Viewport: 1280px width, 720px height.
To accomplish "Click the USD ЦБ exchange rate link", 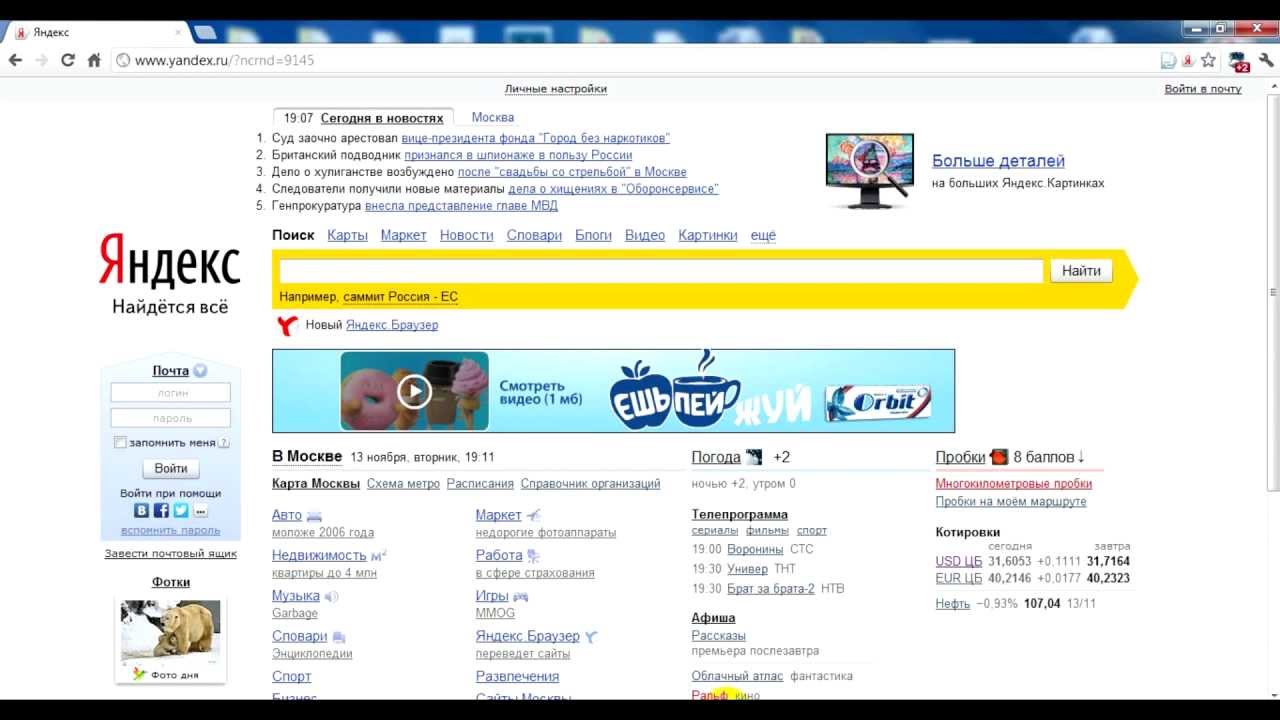I will [959, 561].
